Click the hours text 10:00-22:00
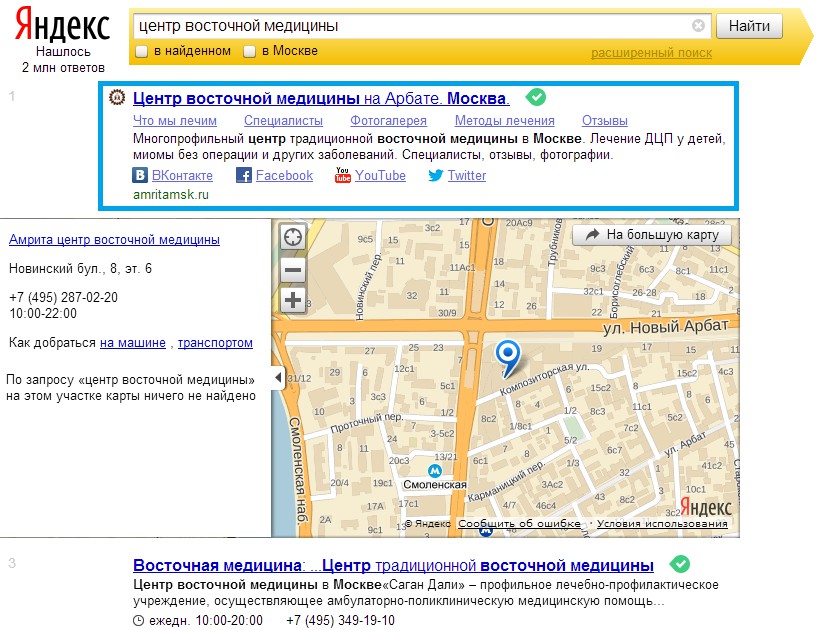This screenshot has width=818, height=630. (x=43, y=313)
